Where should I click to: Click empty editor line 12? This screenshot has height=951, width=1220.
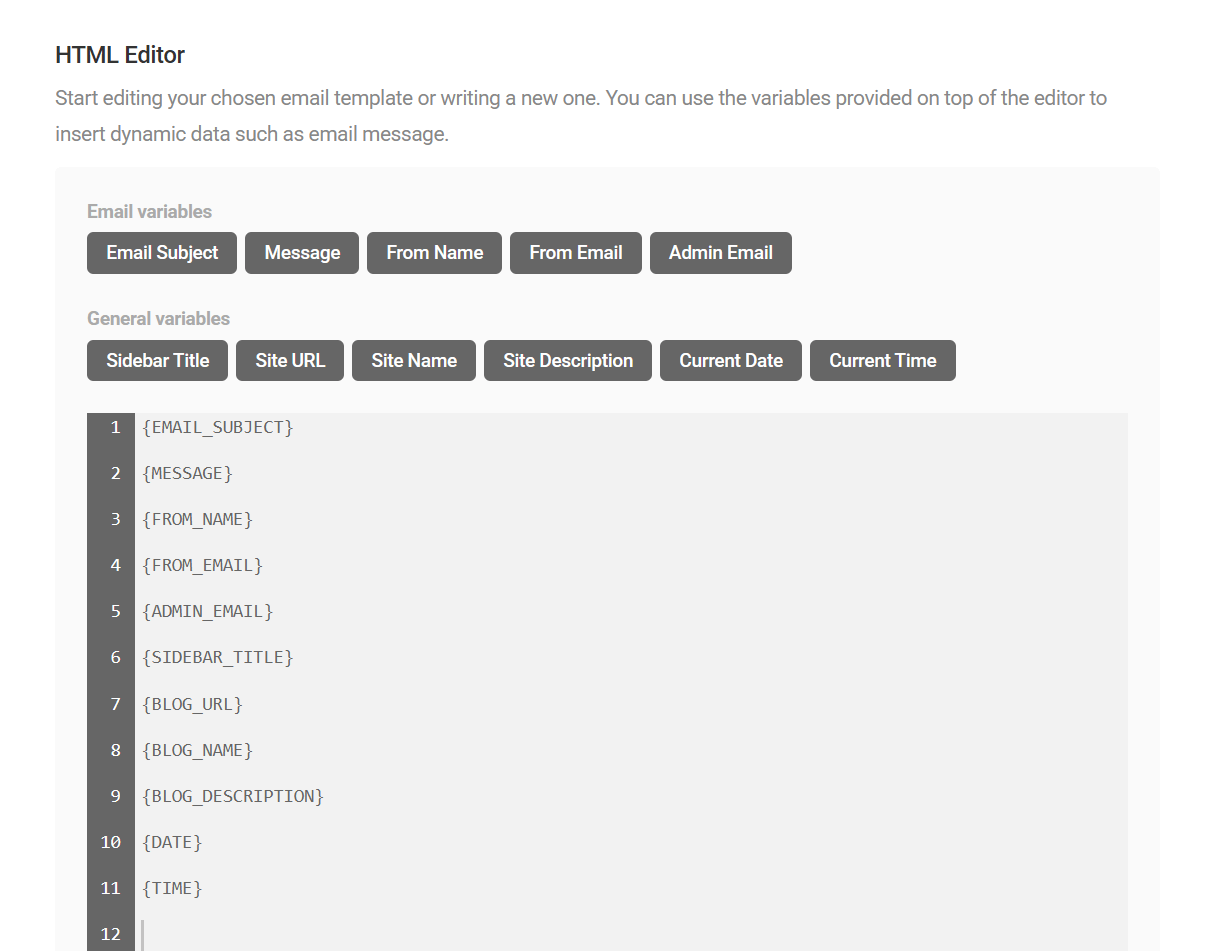pos(300,933)
